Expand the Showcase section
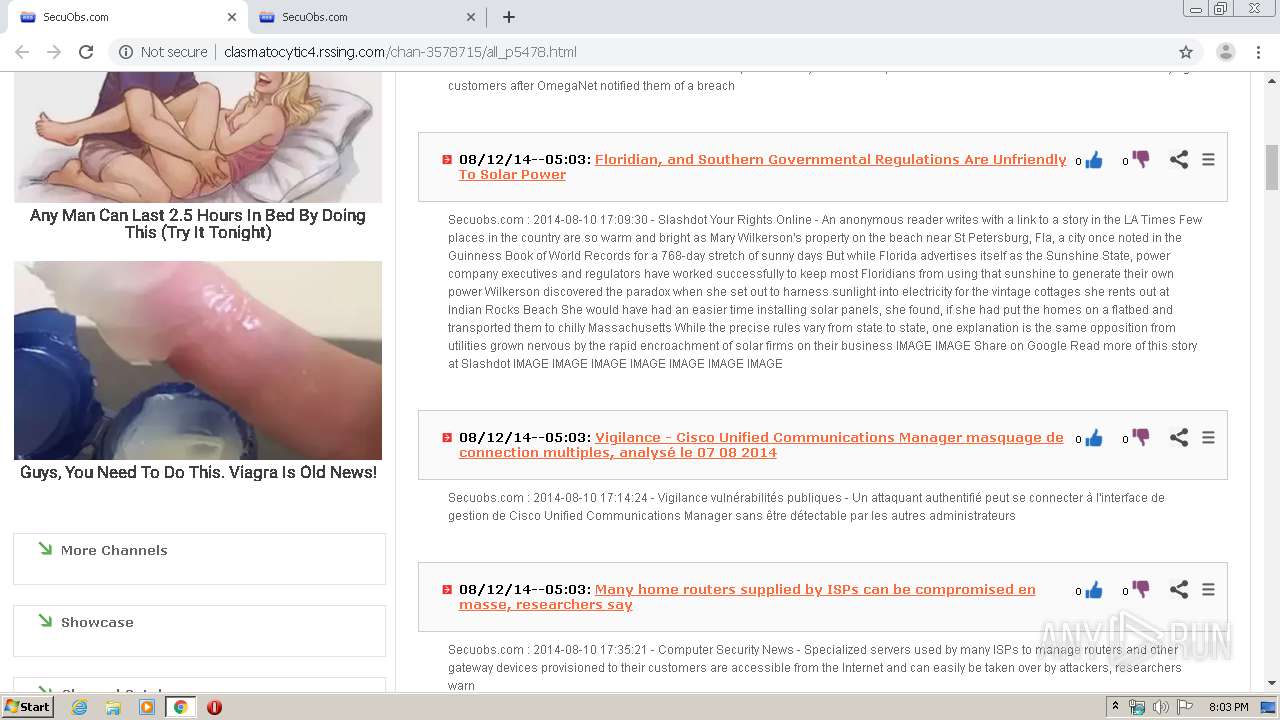Image resolution: width=1280 pixels, height=720 pixels. [x=97, y=622]
